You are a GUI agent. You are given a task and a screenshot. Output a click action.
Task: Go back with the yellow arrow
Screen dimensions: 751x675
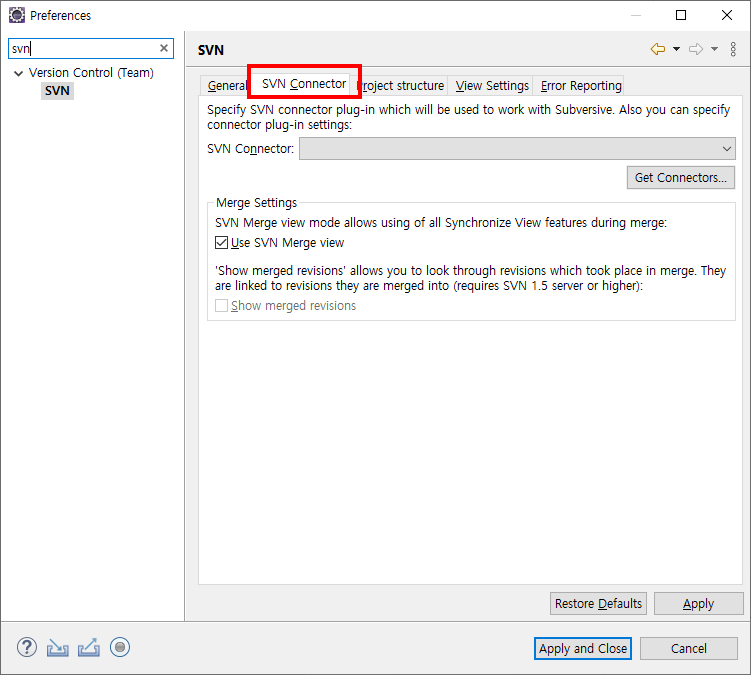[658, 49]
